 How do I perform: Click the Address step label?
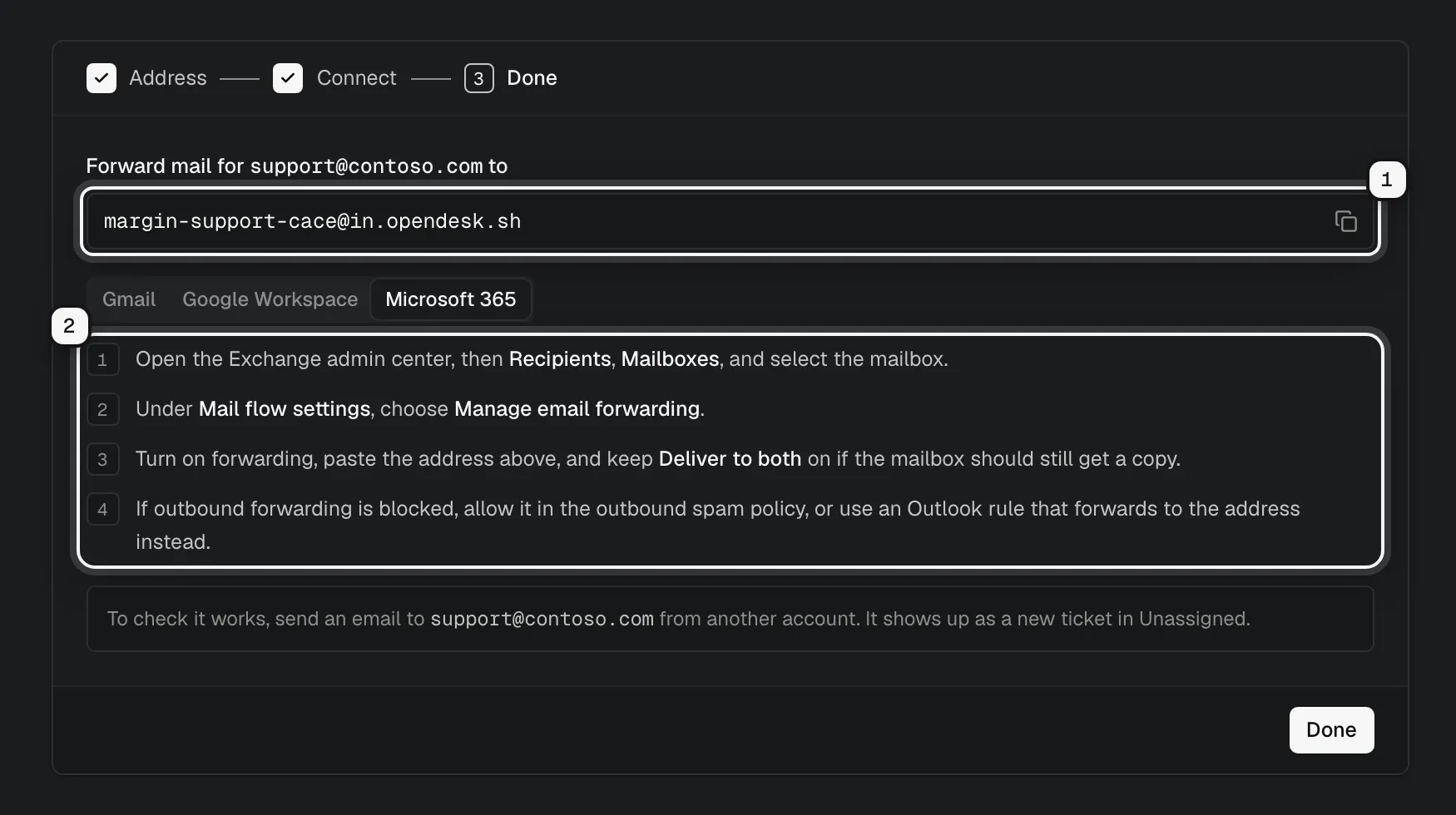point(168,78)
